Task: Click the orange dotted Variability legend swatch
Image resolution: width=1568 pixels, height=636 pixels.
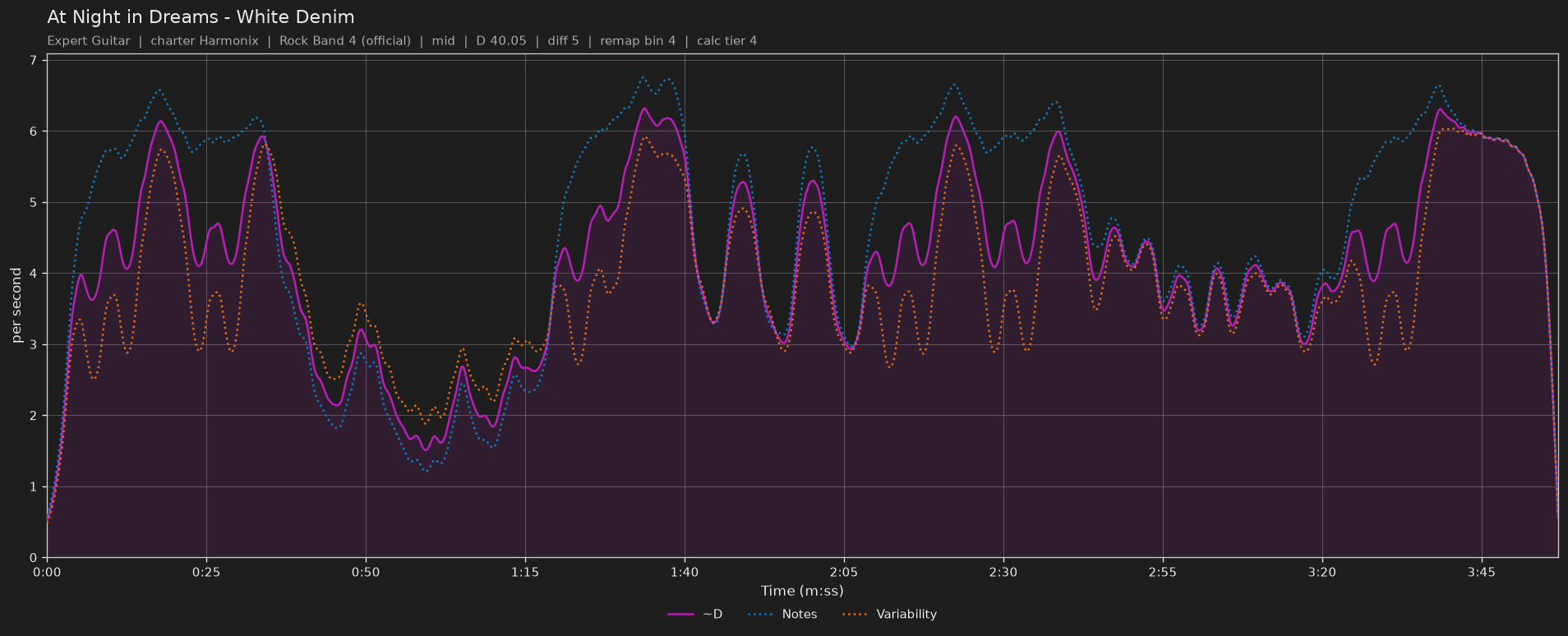Action: 855,615
